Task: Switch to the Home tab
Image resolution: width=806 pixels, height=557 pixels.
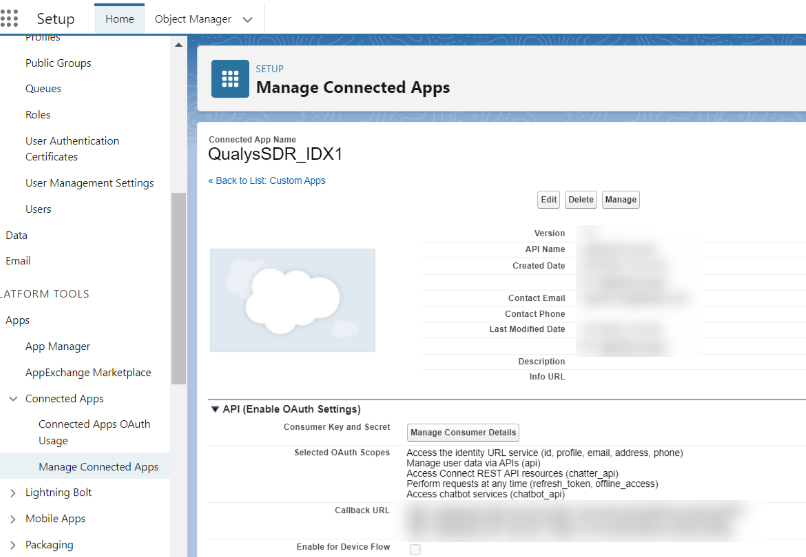Action: 120,19
